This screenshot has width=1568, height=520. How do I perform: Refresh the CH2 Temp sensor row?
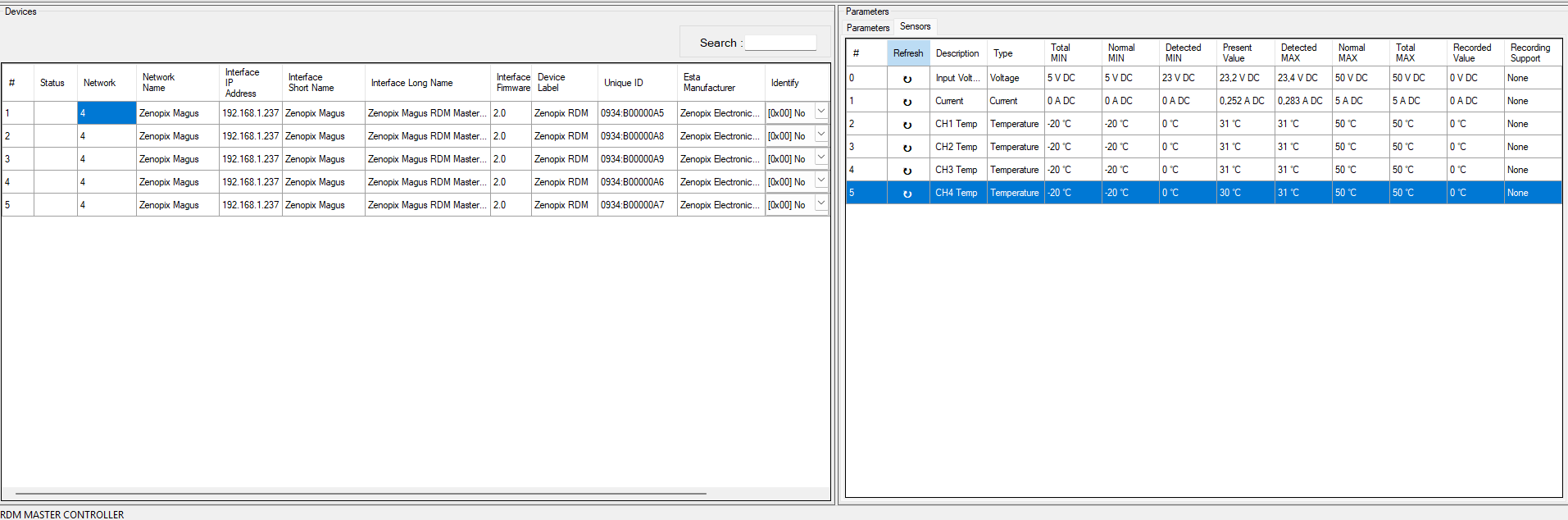tap(907, 148)
